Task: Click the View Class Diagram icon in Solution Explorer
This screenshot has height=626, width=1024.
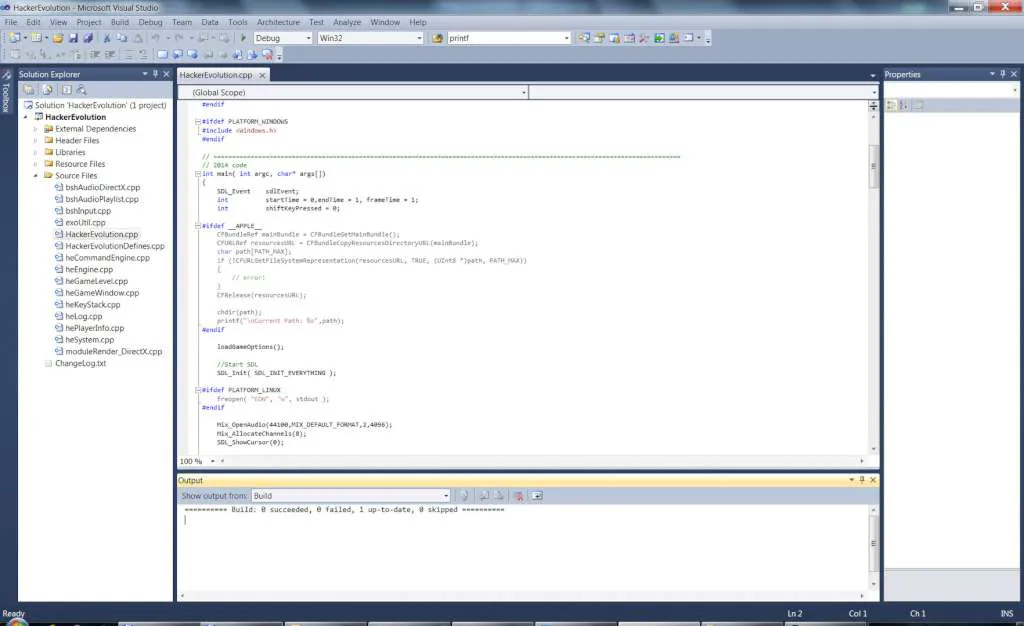Action: click(81, 90)
